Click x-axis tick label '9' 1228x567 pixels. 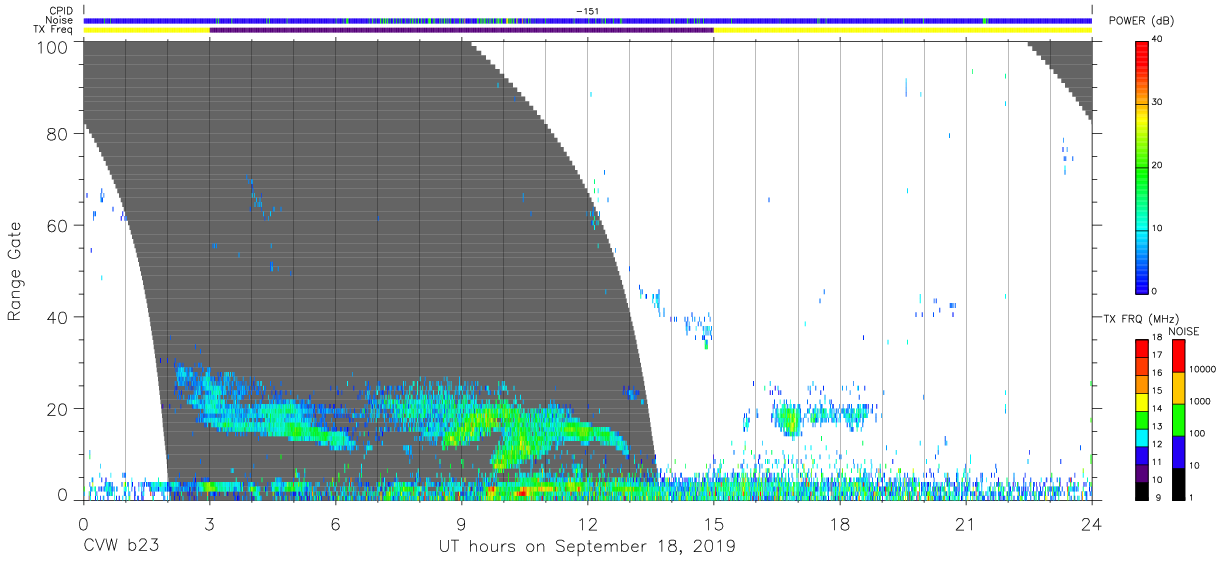(x=461, y=523)
